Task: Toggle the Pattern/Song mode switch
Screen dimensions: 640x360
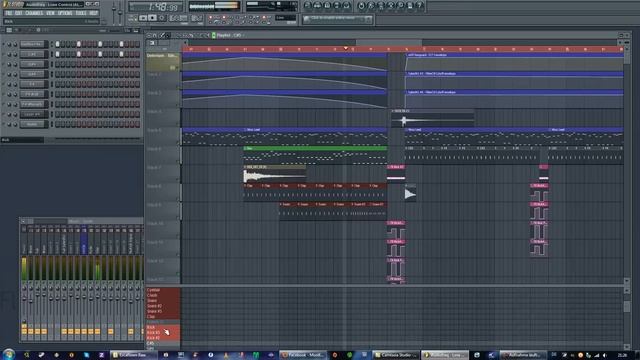Action: pos(133,18)
